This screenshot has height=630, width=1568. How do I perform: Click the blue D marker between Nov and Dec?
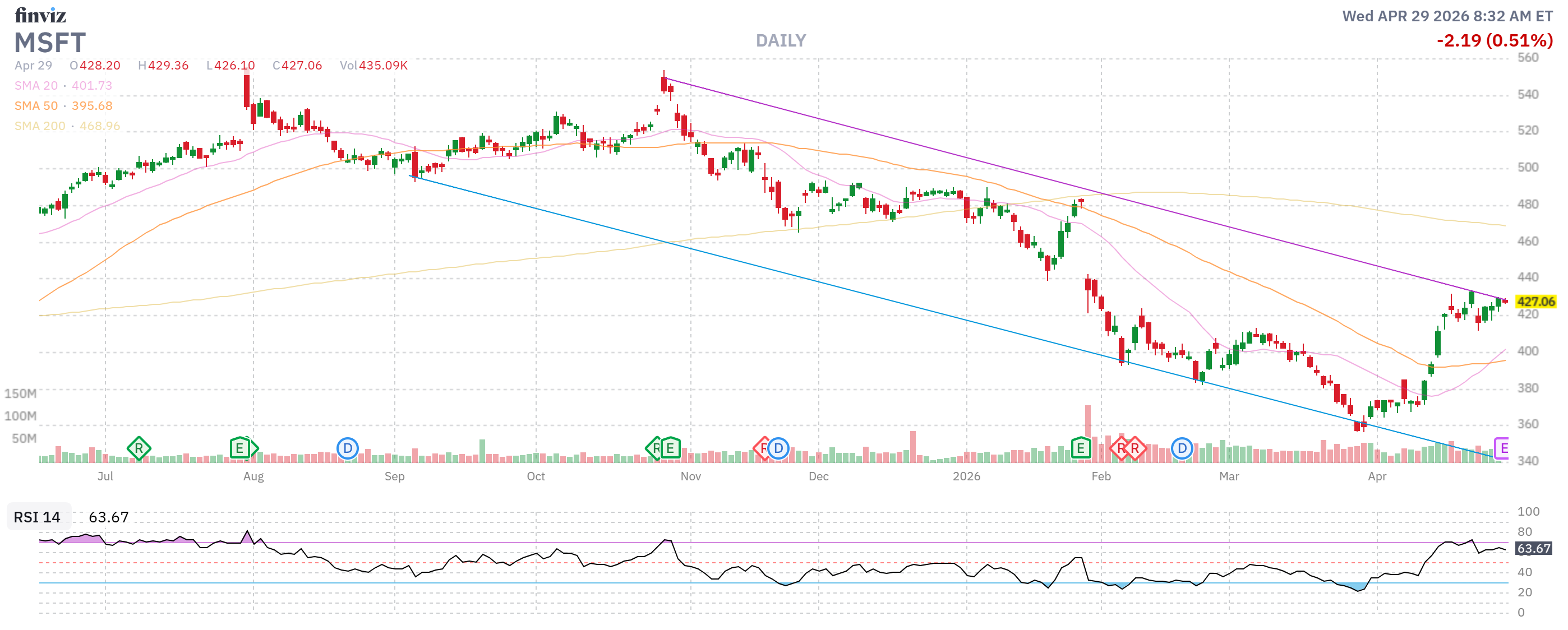coord(778,449)
